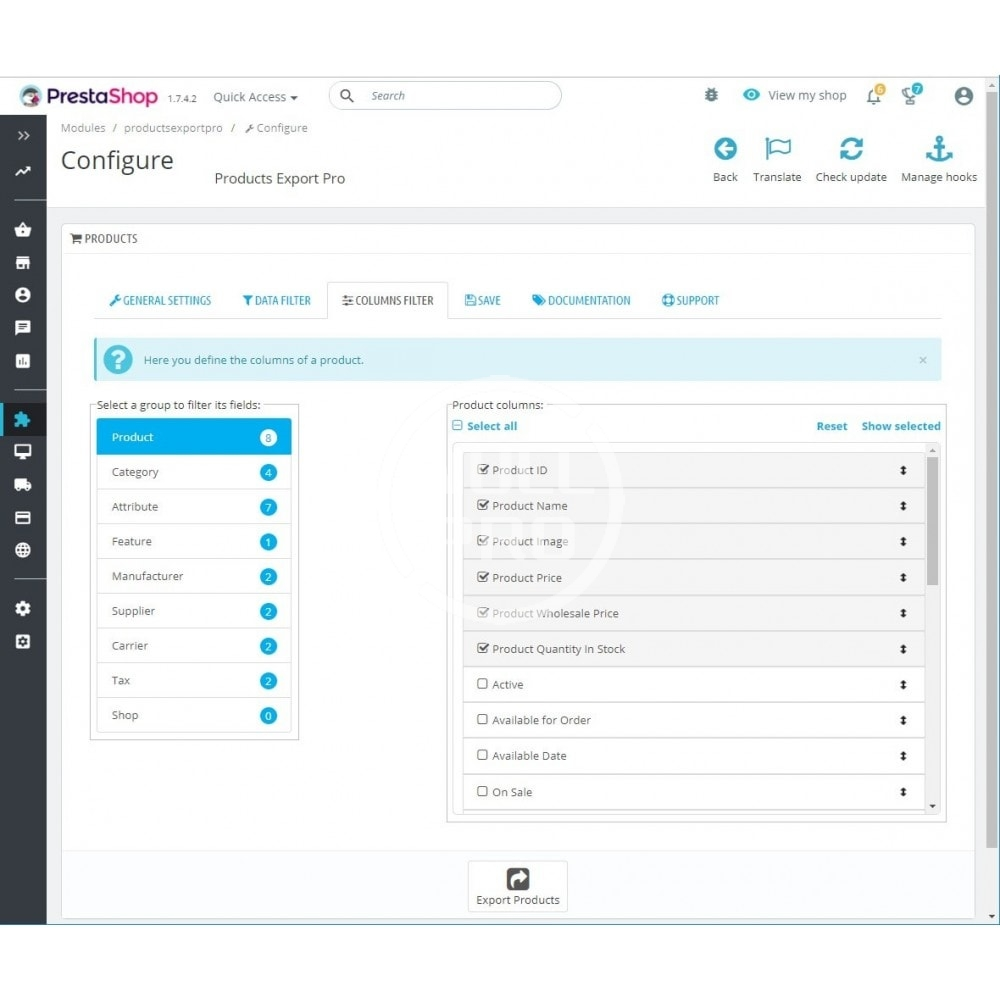1000x1000 pixels.
Task: Open Modules puzzle icon in sidebar
Action: [23, 419]
